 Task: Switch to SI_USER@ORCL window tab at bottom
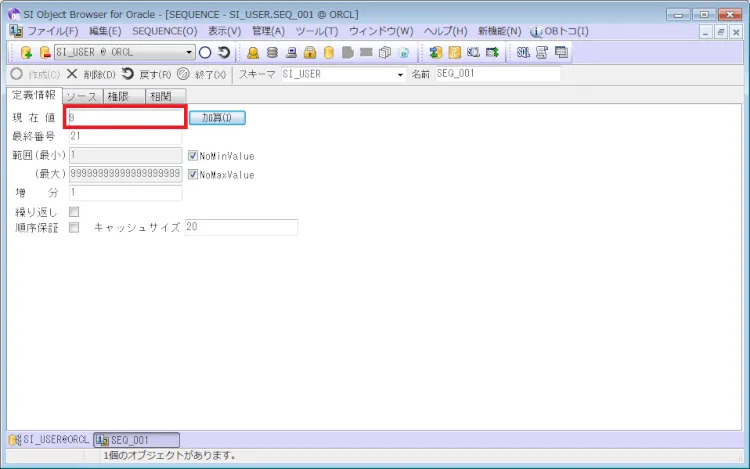click(x=49, y=440)
